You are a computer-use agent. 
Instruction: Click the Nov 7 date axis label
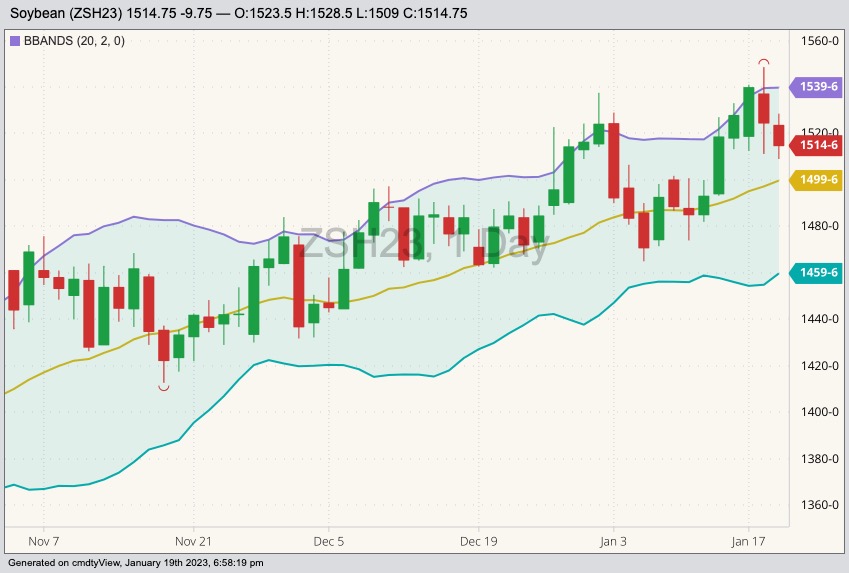pos(44,541)
